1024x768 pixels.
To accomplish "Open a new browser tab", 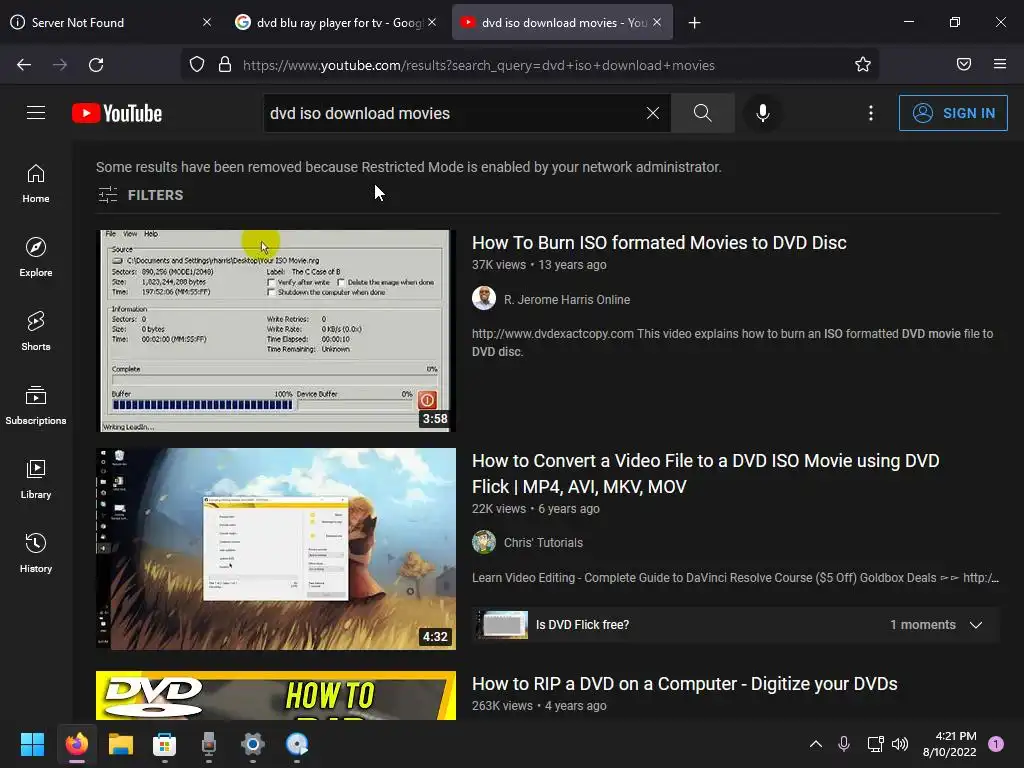I will pyautogui.click(x=695, y=23).
